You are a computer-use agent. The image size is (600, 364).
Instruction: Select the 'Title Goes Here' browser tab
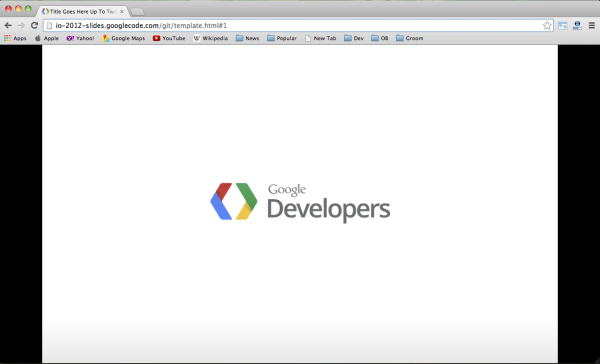(x=82, y=11)
